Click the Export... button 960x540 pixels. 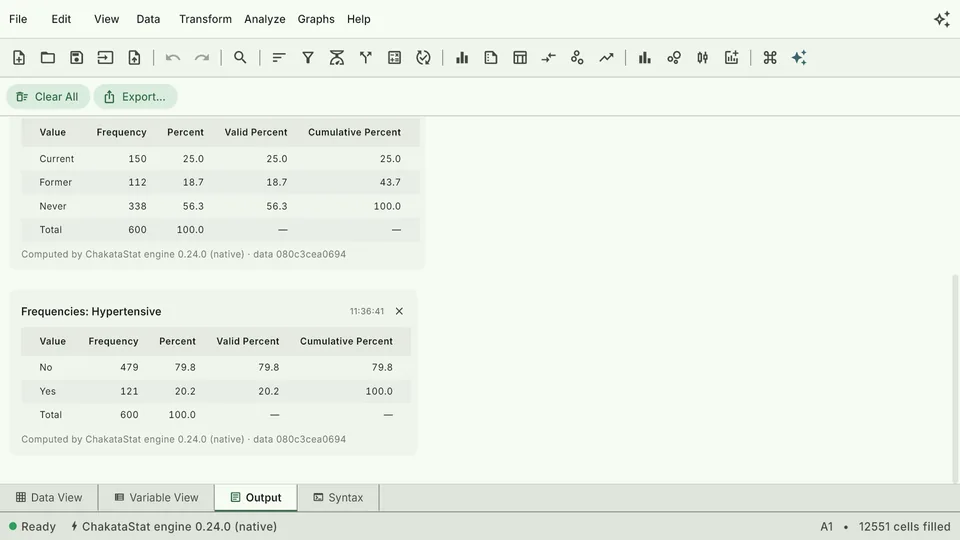point(135,97)
